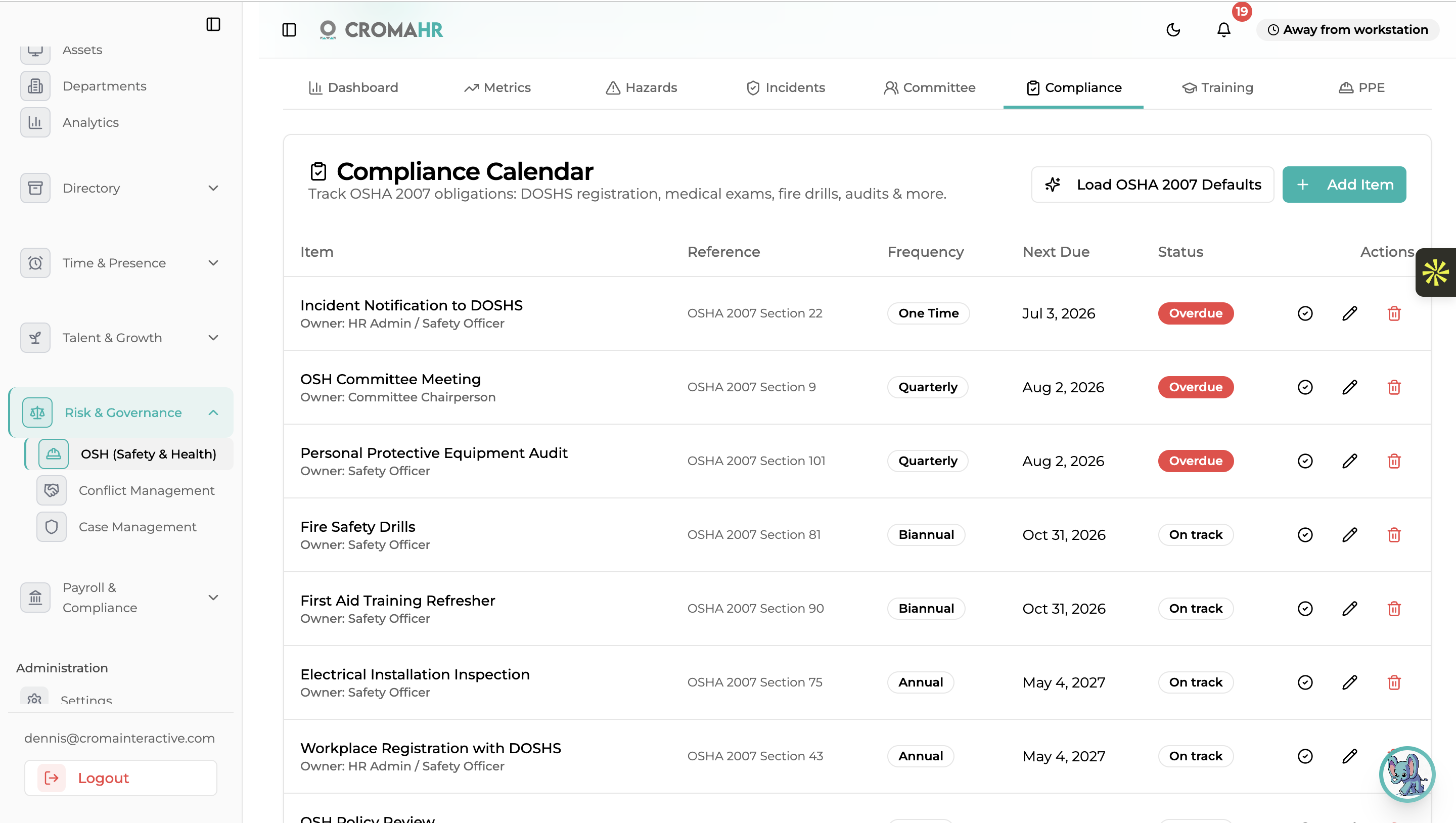Click the Add Item button

click(1344, 185)
